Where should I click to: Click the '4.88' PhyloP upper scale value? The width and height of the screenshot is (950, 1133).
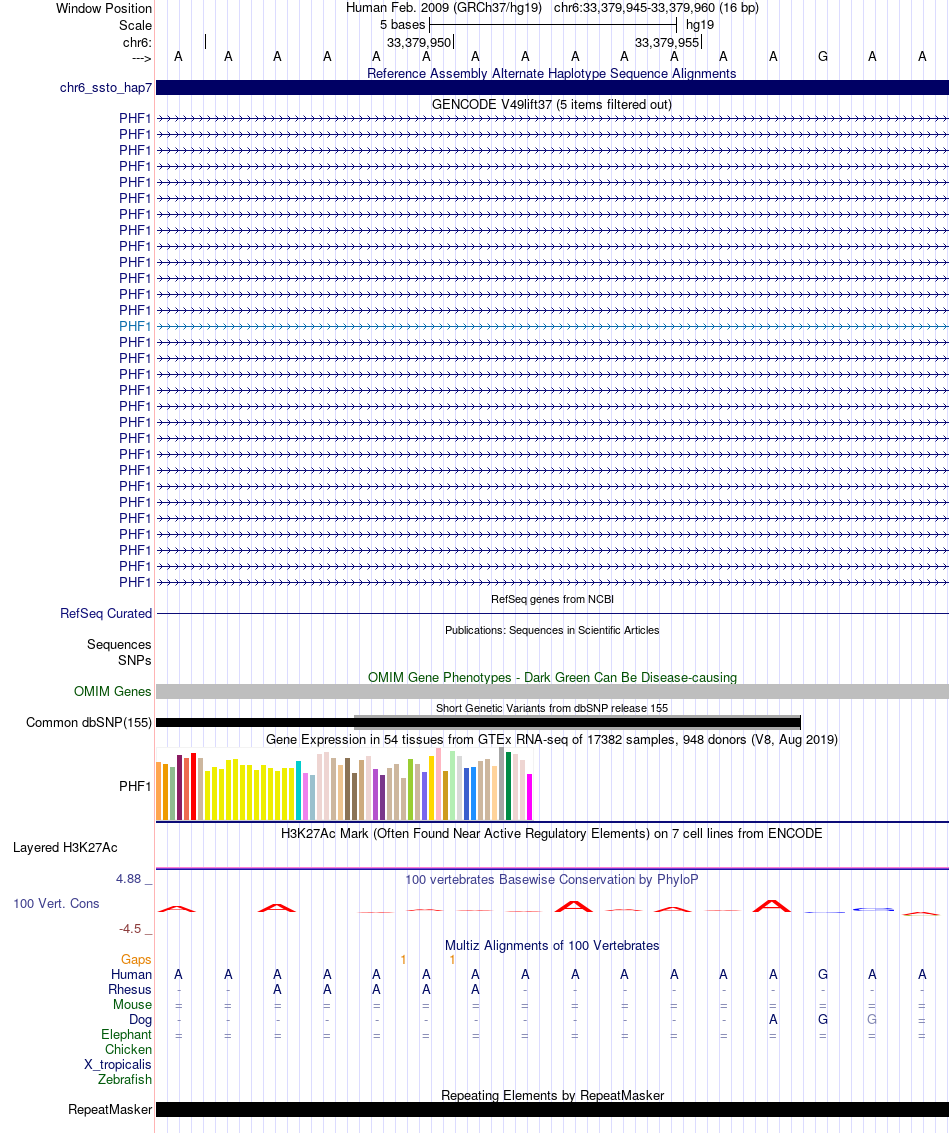click(x=129, y=879)
